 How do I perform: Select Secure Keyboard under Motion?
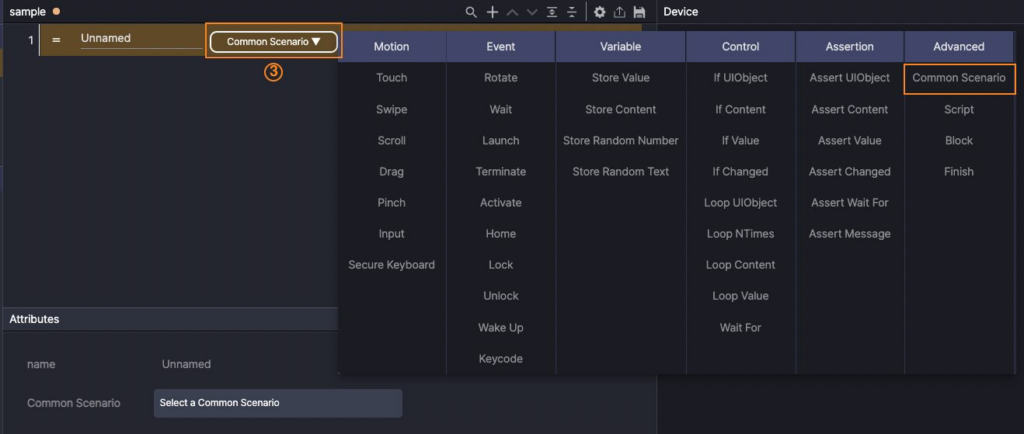[391, 265]
